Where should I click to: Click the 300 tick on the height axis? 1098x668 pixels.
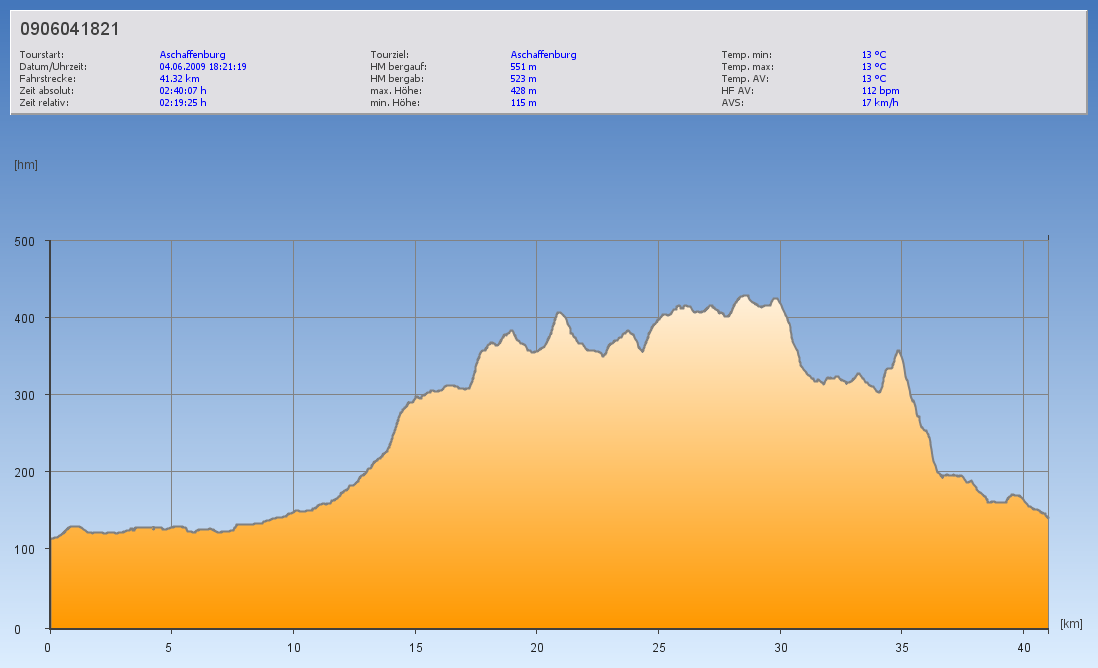pos(25,395)
